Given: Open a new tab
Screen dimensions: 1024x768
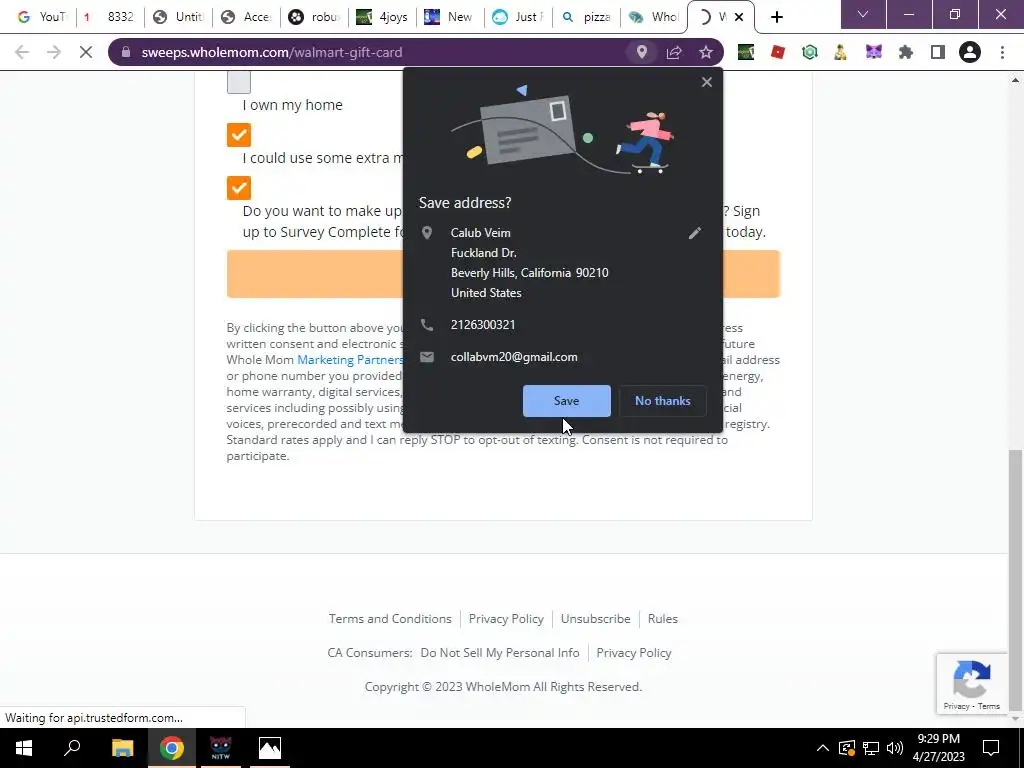Looking at the screenshot, I should 776,18.
